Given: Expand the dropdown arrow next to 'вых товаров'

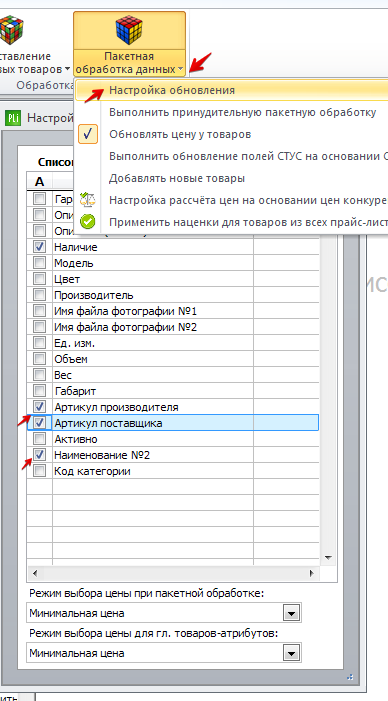Looking at the screenshot, I should point(67,70).
